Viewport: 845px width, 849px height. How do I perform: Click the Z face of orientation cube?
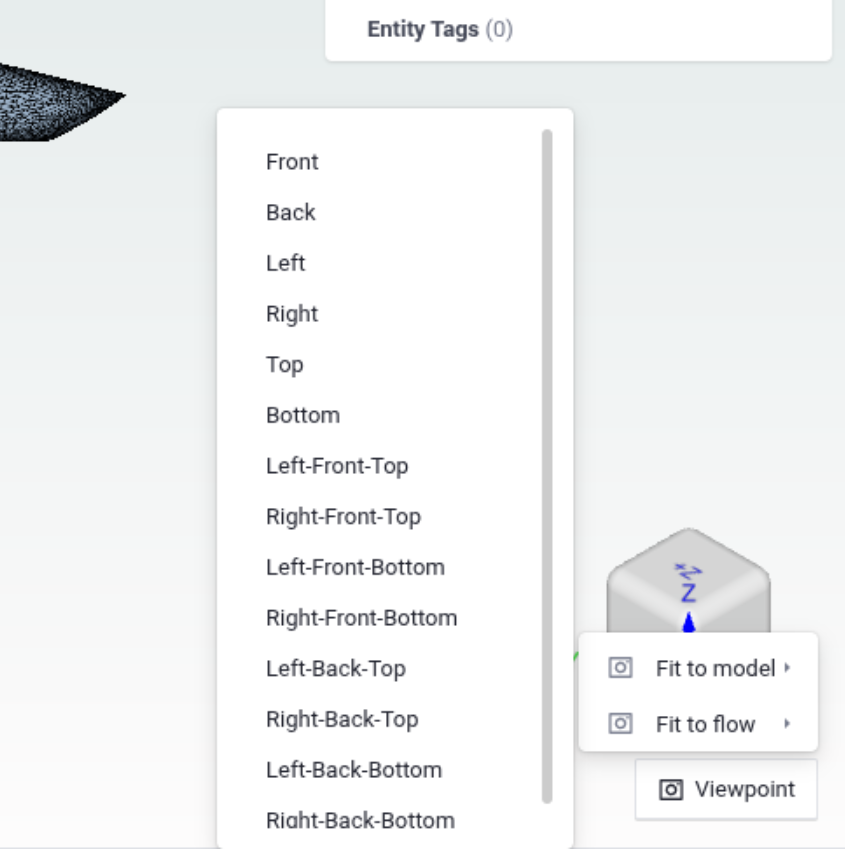(x=688, y=579)
